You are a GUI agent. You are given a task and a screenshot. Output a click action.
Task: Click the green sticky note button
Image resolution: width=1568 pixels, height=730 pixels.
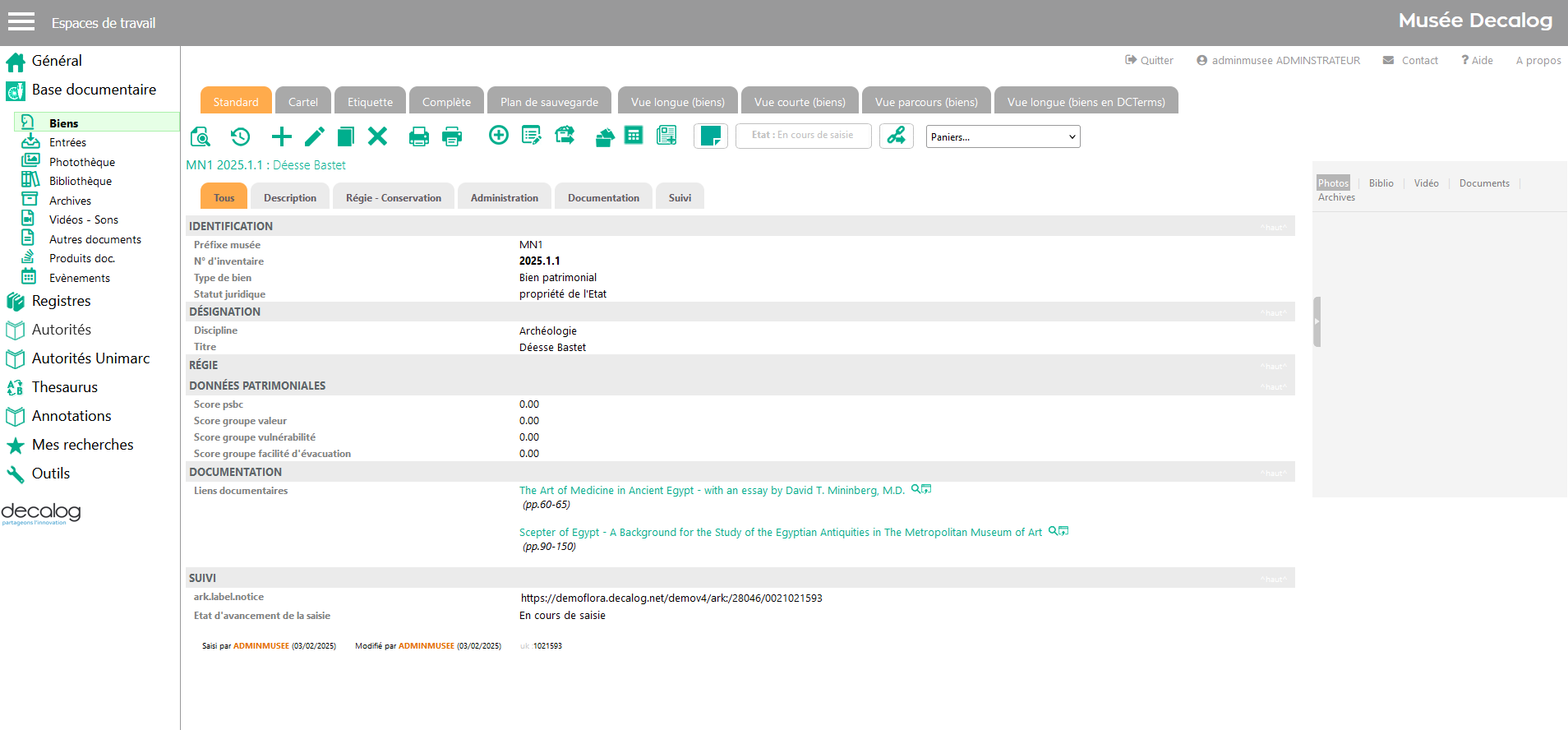711,136
